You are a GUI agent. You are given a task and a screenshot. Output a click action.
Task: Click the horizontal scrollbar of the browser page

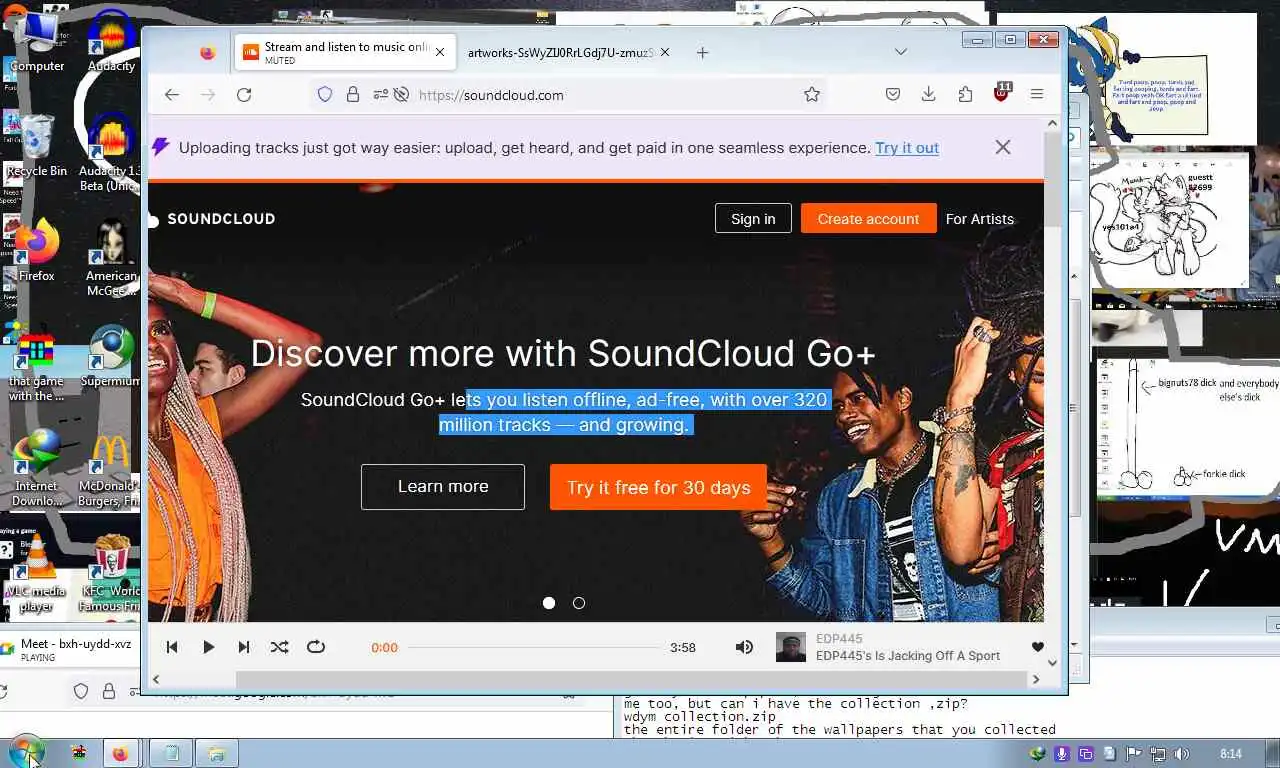[632, 680]
